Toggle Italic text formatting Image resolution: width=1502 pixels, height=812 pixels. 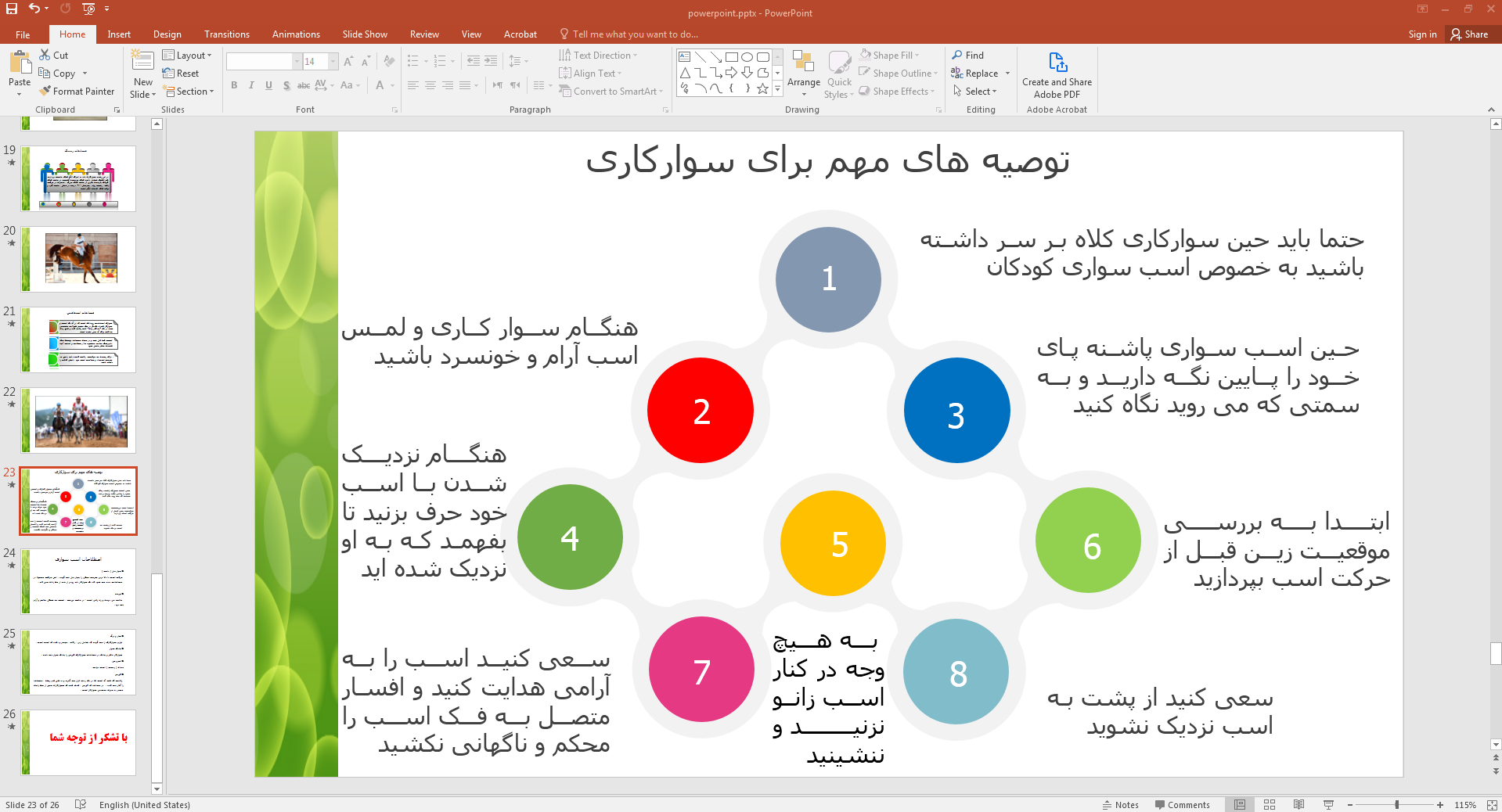(251, 85)
